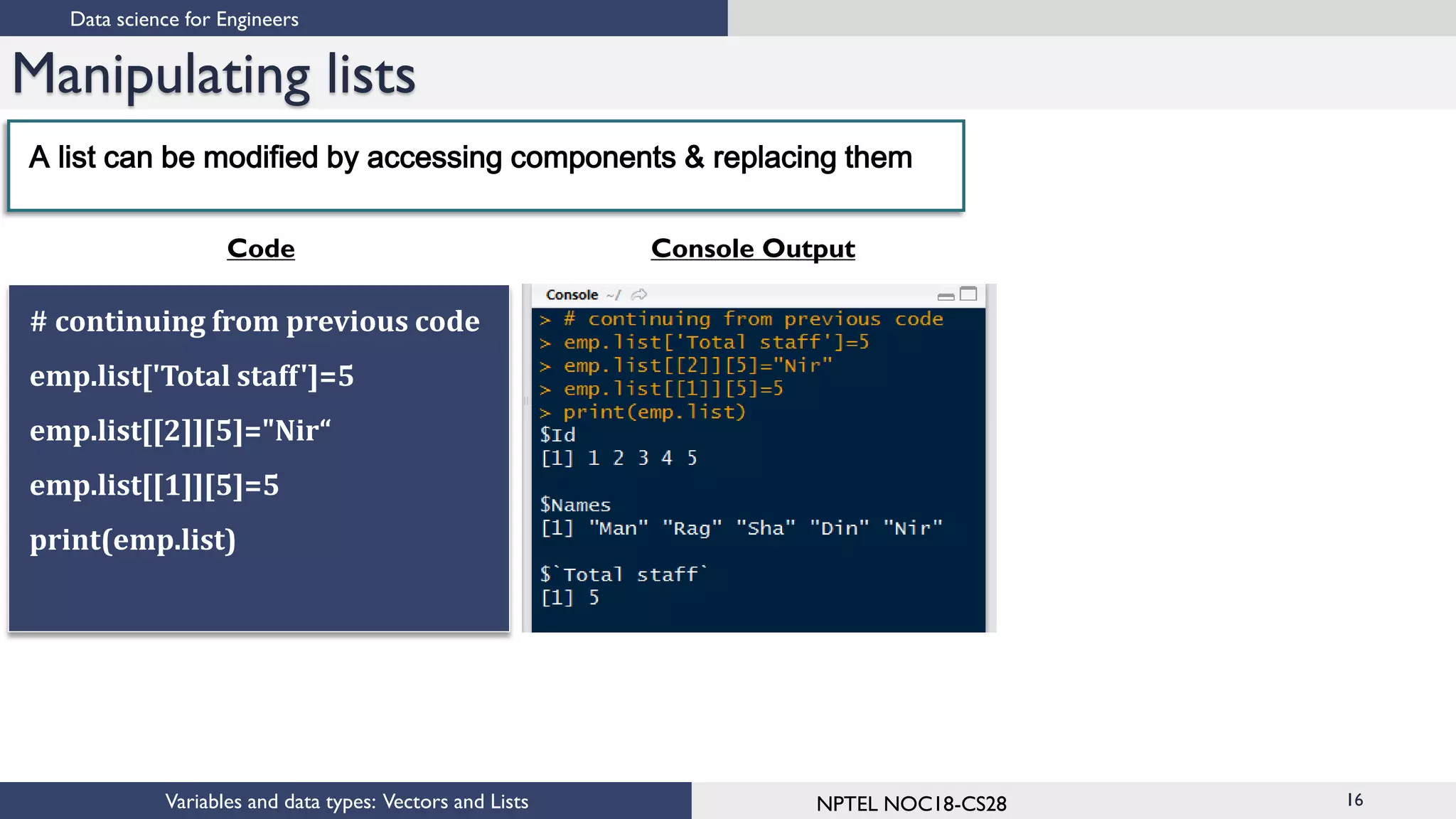This screenshot has height=819, width=1456.
Task: Click the $Names output in console
Action: (575, 505)
